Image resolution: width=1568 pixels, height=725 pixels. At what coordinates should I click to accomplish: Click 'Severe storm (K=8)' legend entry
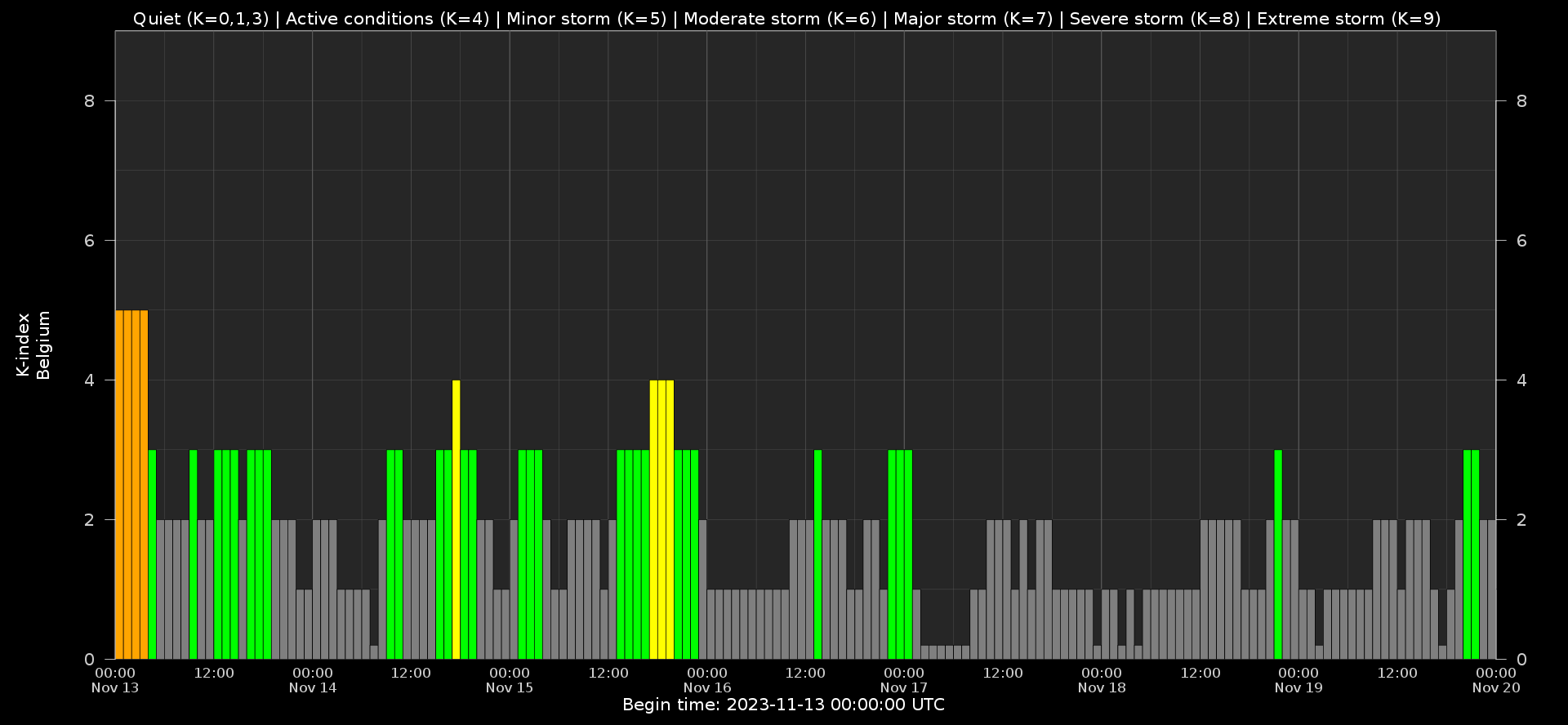point(1155,19)
